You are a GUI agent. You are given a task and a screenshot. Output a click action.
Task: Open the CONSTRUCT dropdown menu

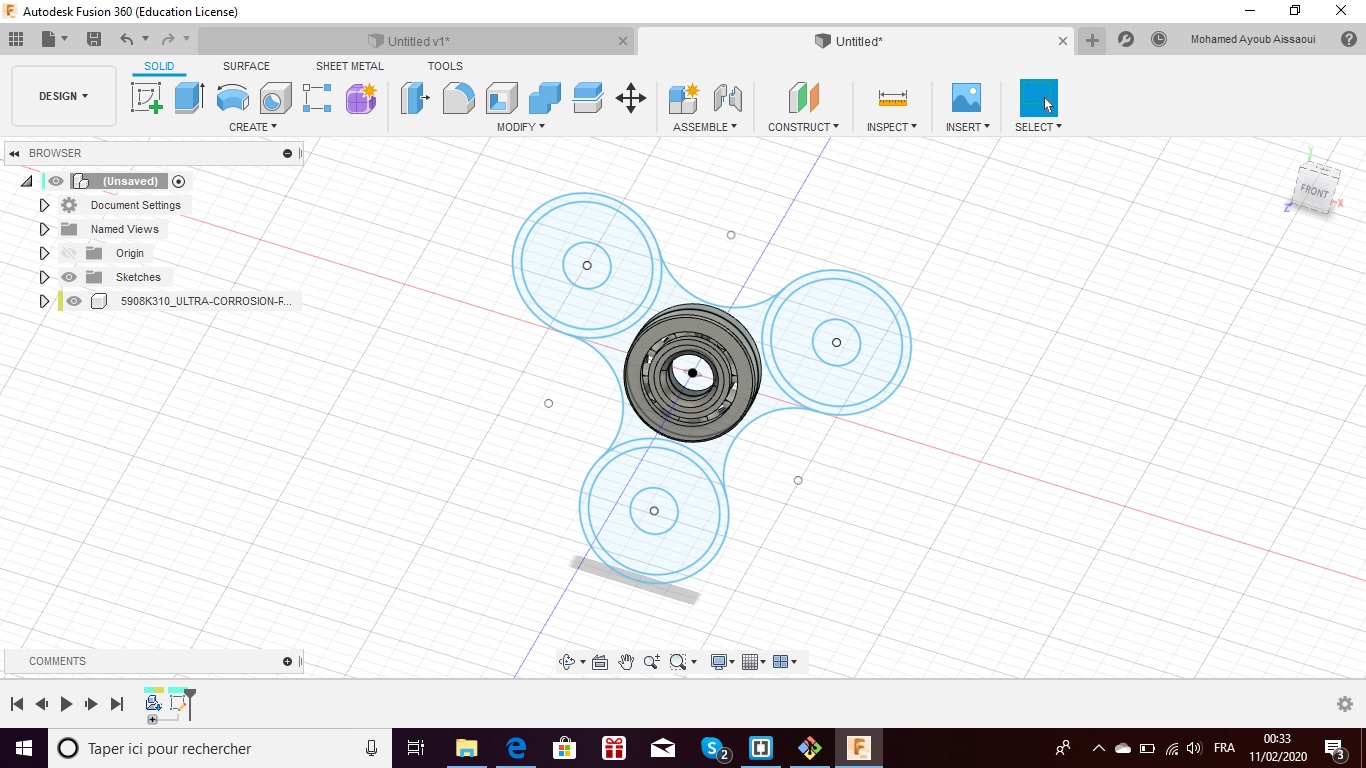click(803, 127)
